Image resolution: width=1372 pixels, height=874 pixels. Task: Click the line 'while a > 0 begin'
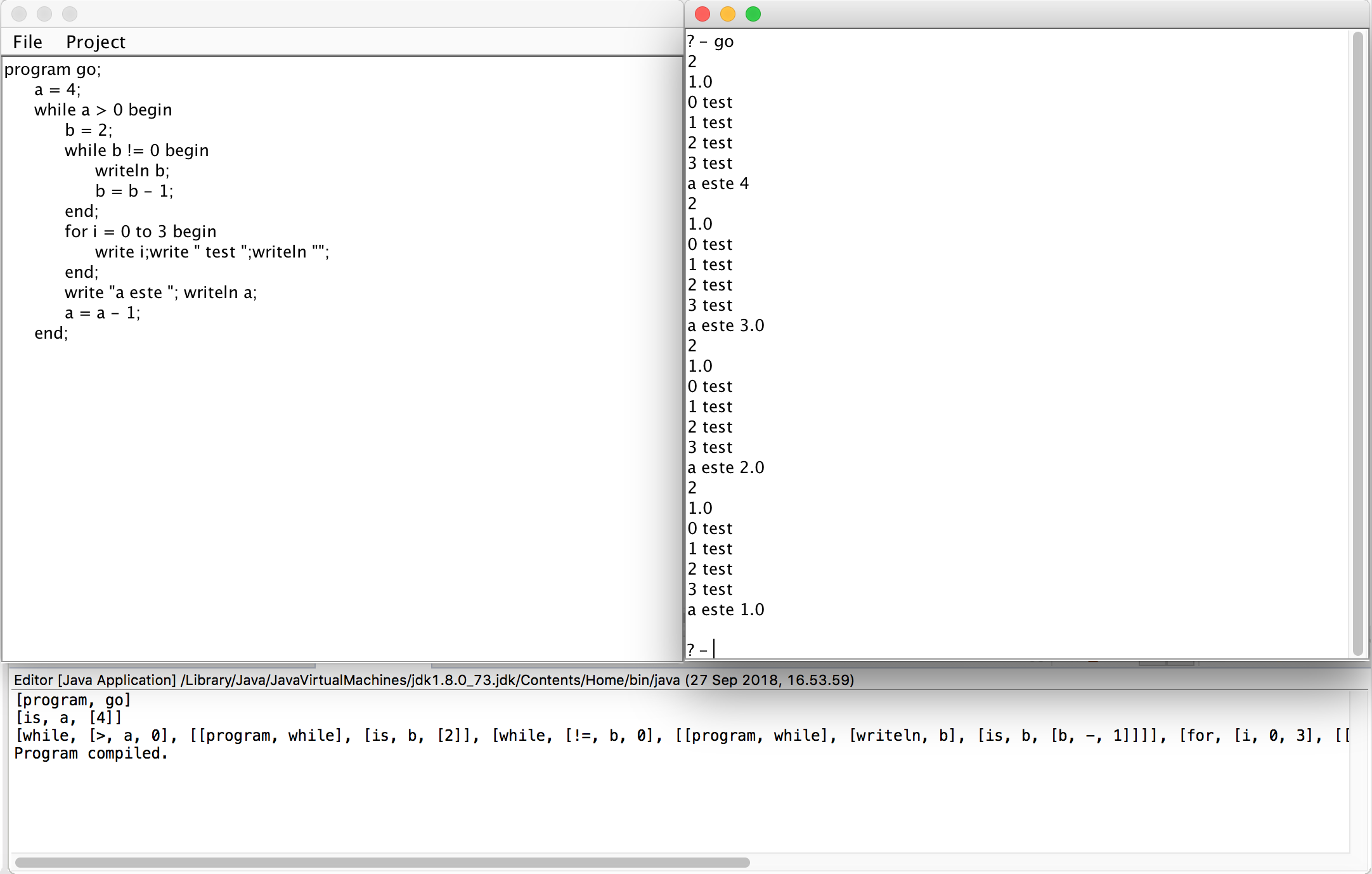click(x=103, y=110)
